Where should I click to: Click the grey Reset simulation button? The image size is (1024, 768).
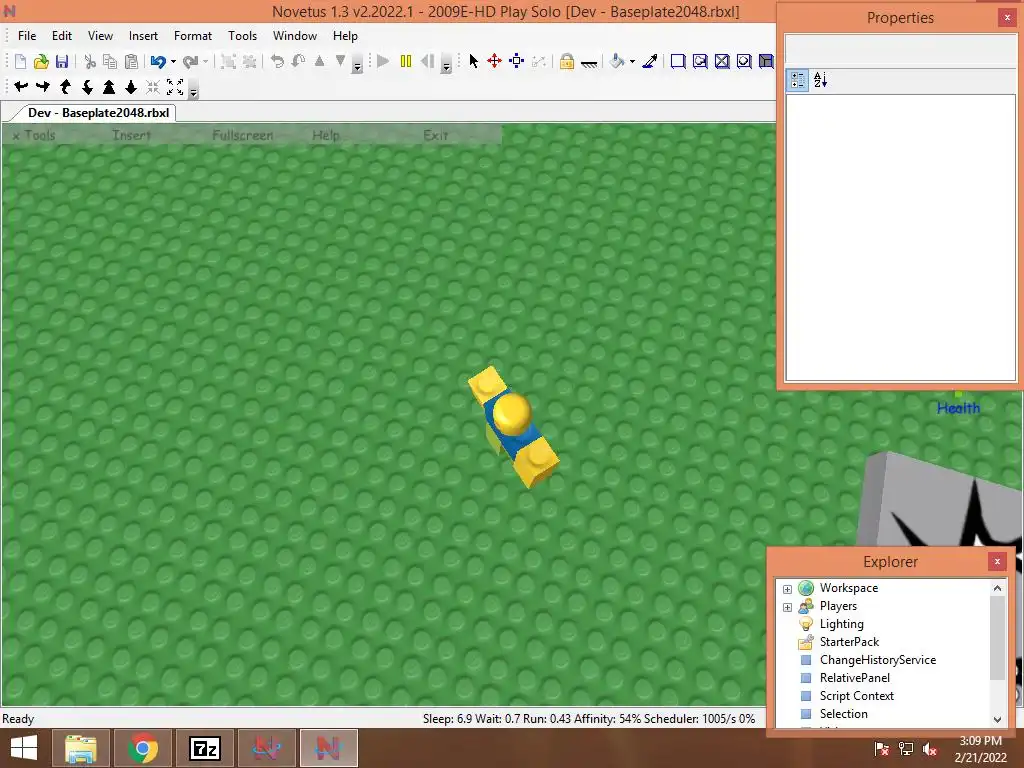point(428,61)
